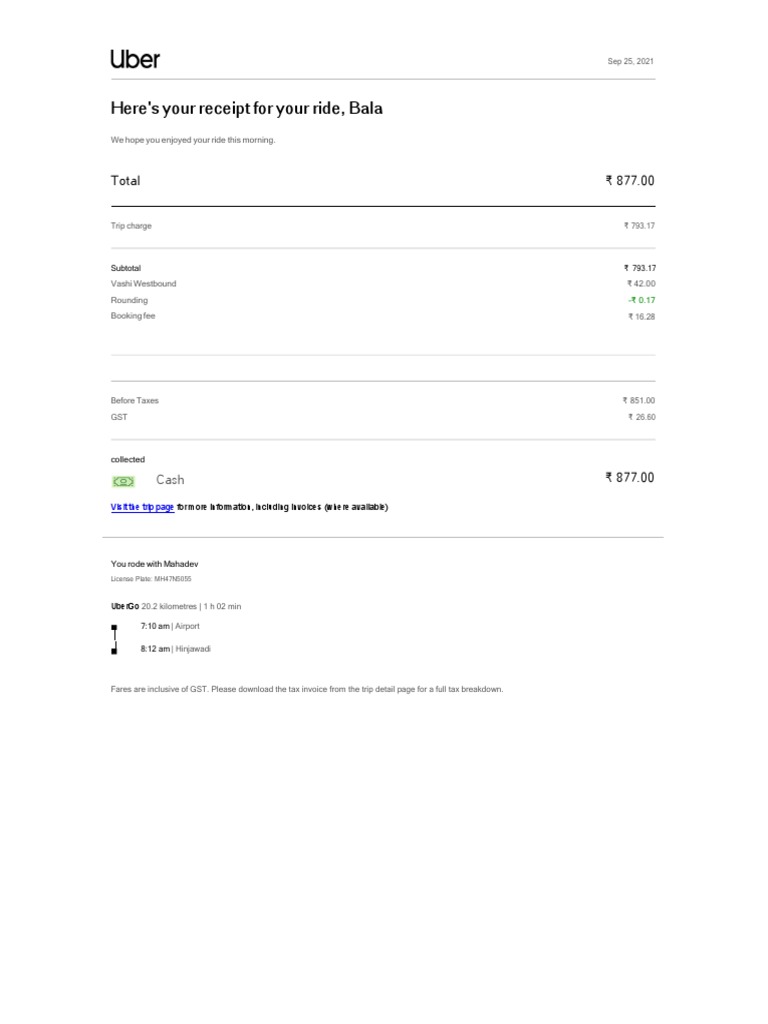The width and height of the screenshot is (768, 1024).
Task: Click the Booking fee label
Action: (x=133, y=316)
